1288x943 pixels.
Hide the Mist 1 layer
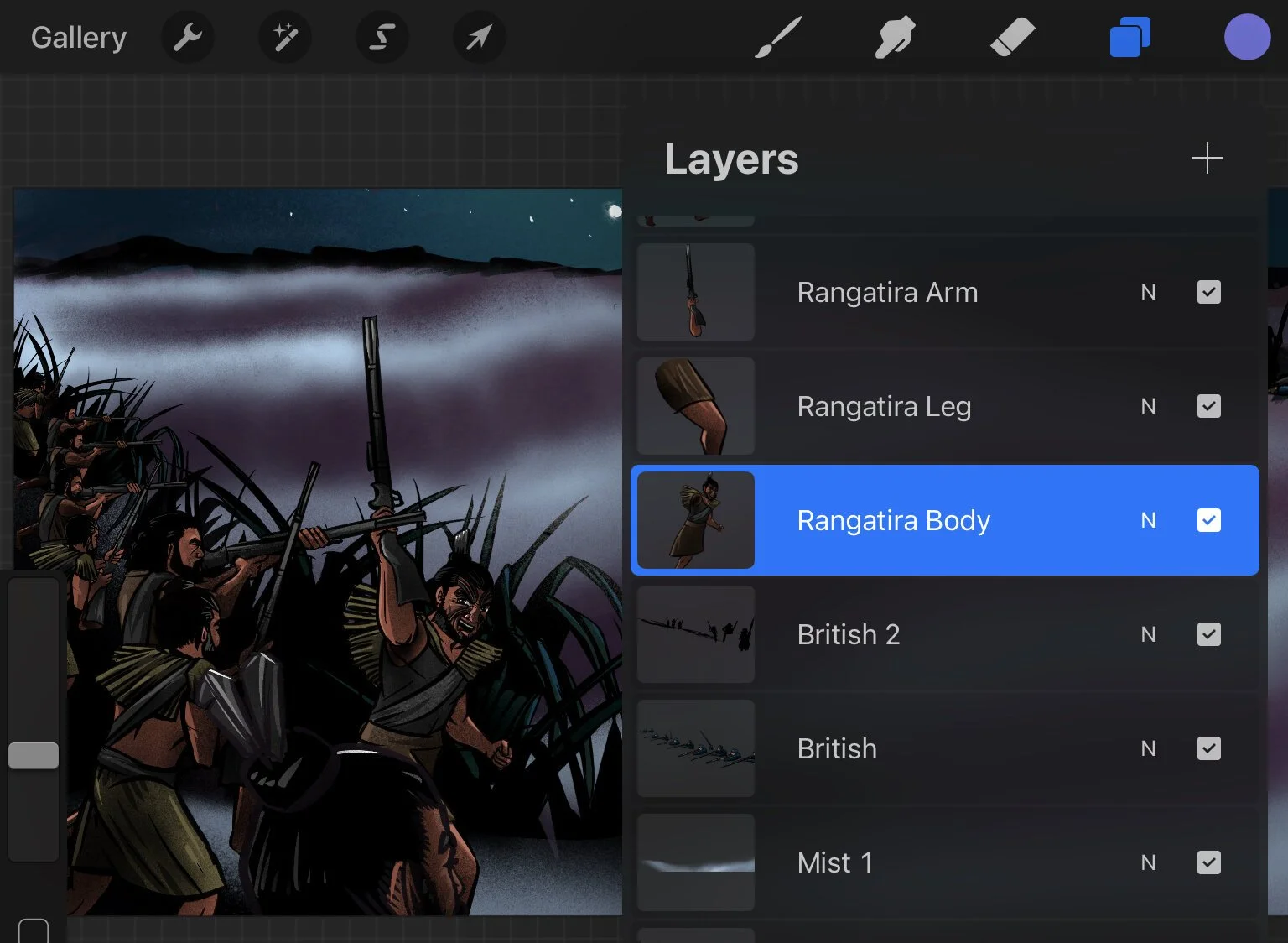pos(1209,862)
